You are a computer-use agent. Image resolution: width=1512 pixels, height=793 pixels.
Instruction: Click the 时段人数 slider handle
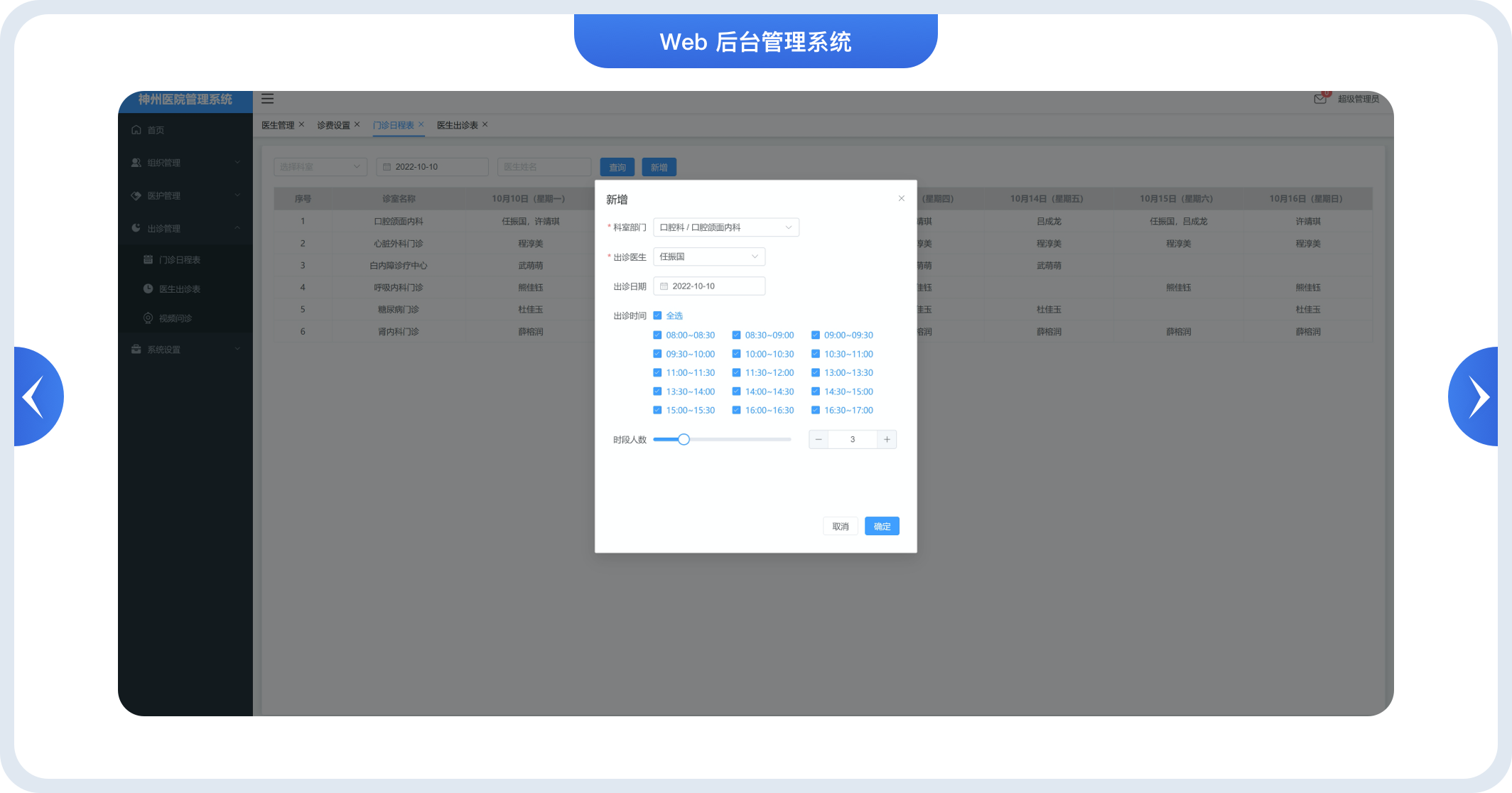tap(684, 439)
